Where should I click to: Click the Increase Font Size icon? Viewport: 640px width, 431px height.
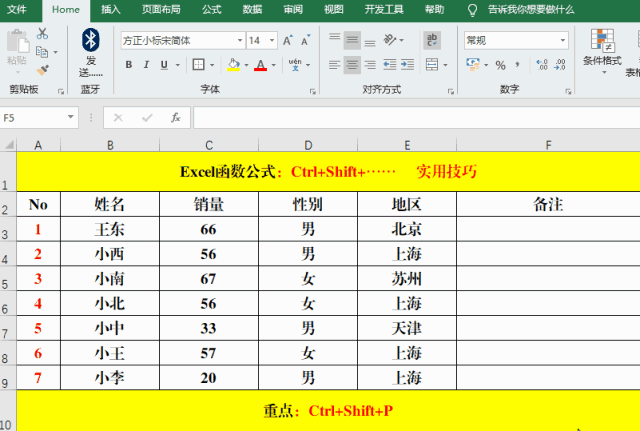click(x=288, y=41)
